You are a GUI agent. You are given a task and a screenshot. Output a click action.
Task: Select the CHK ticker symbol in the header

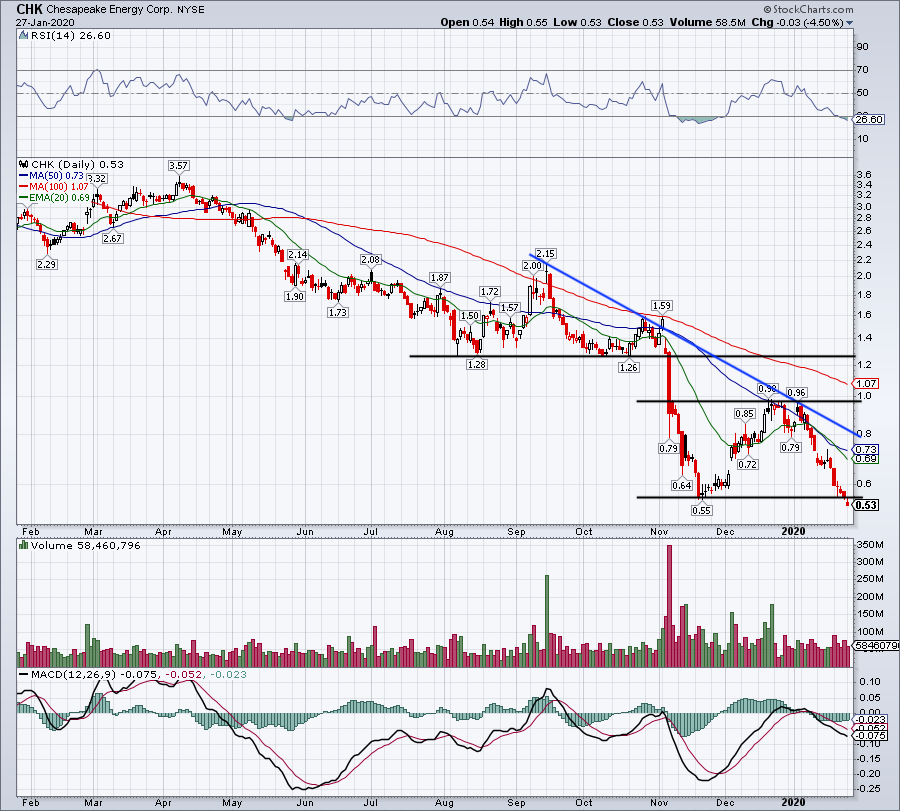(x=29, y=9)
